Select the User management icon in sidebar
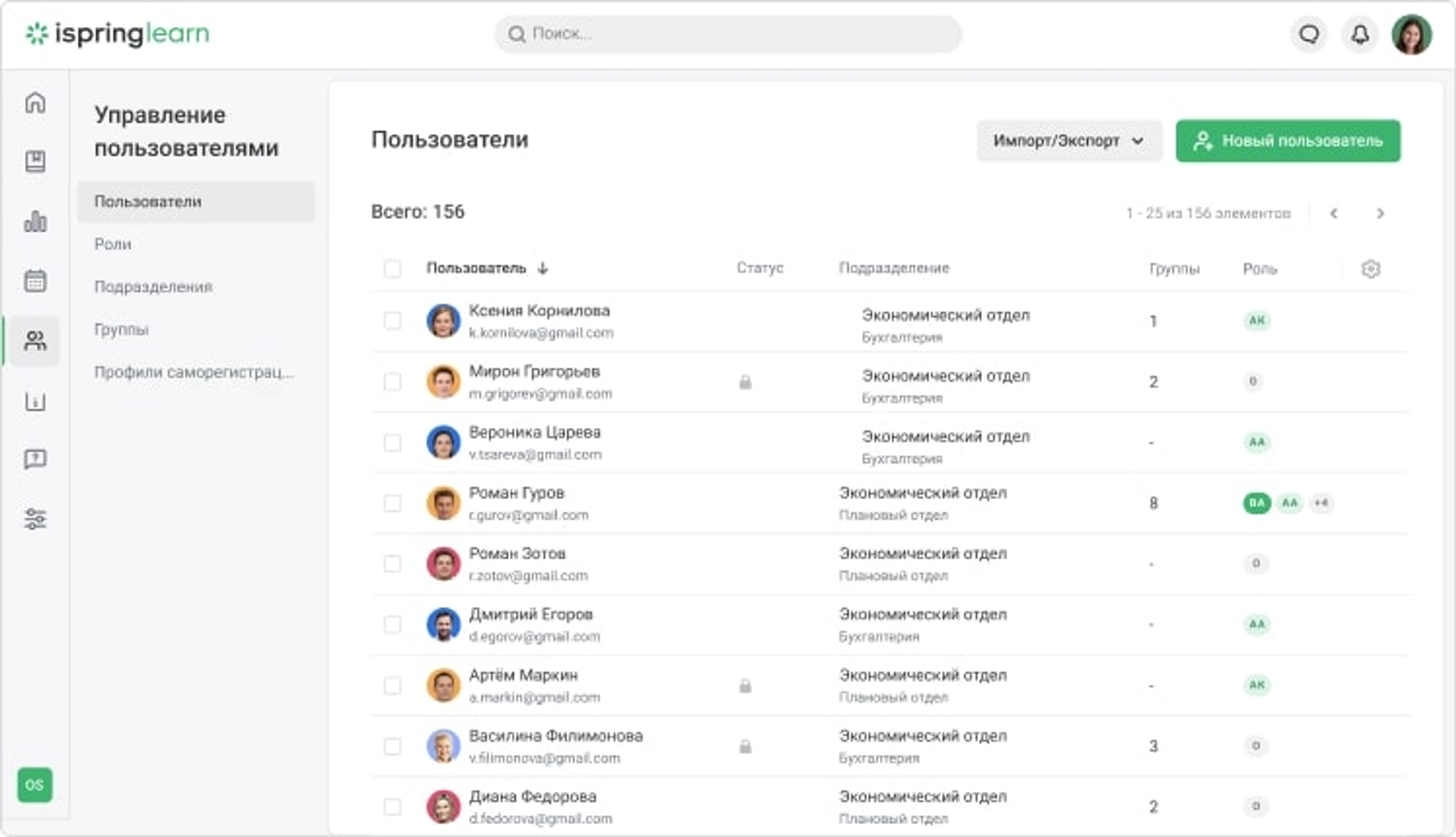The width and height of the screenshot is (1456, 837). click(34, 339)
